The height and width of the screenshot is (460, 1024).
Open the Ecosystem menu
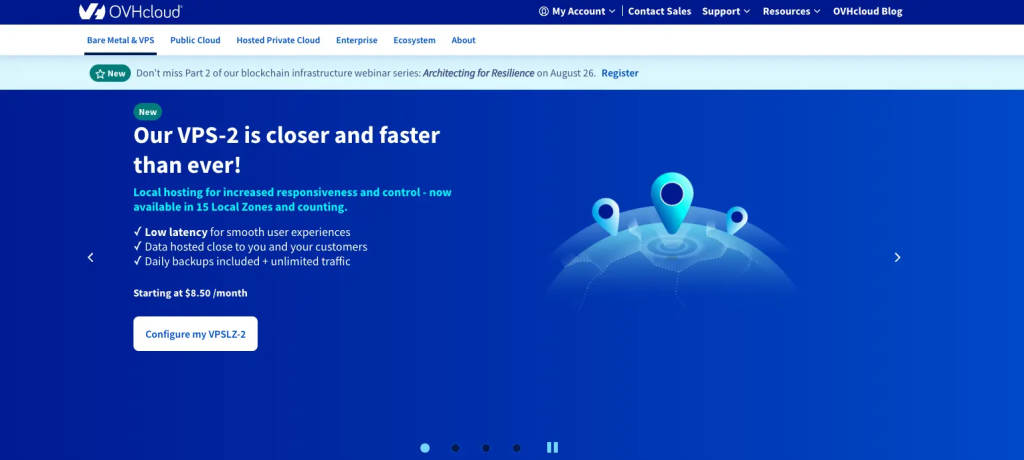(x=414, y=40)
